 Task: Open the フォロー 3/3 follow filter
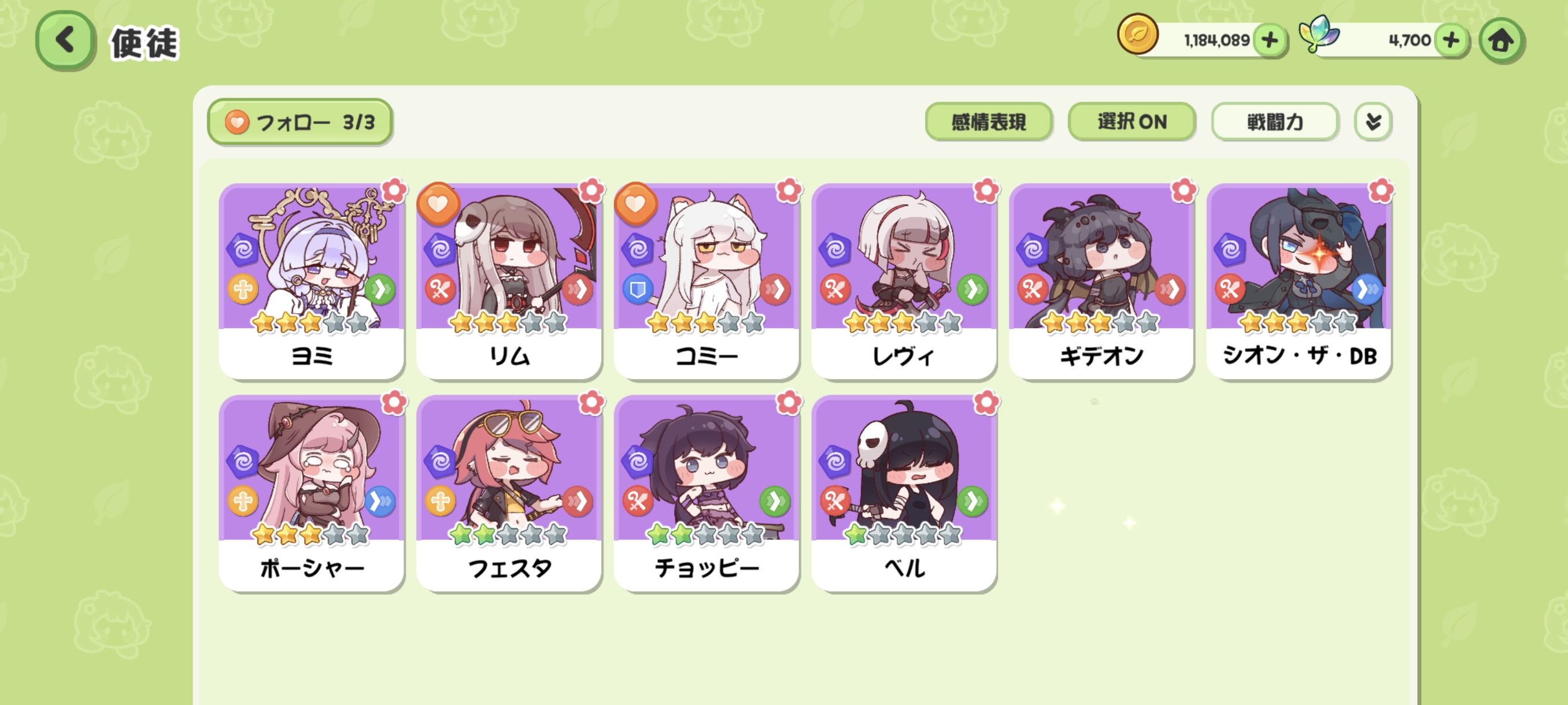point(299,122)
